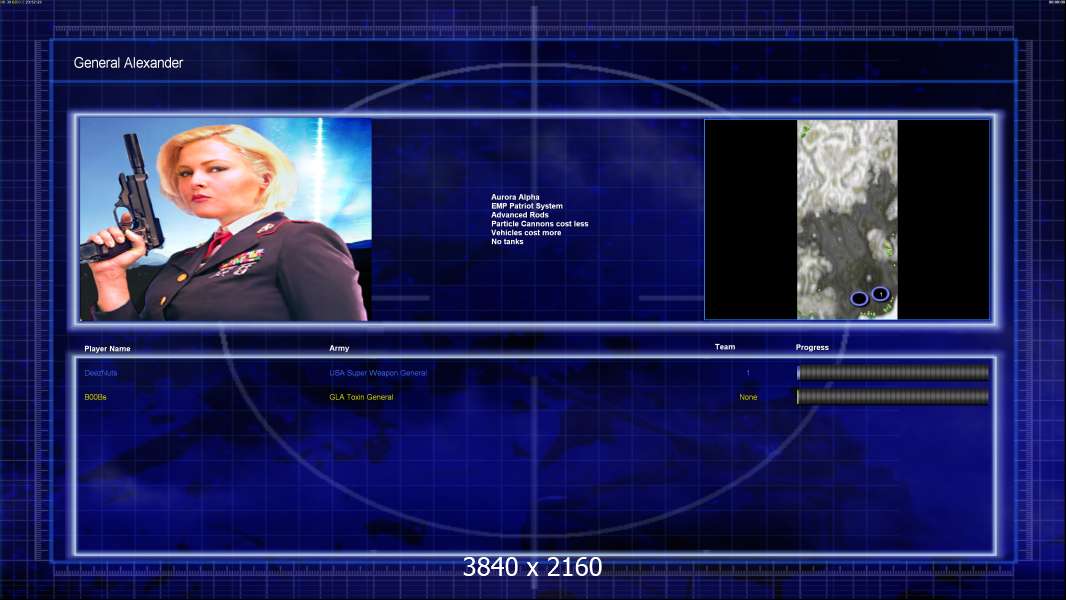Click 'Particle Cannons cost less' text

(540, 224)
